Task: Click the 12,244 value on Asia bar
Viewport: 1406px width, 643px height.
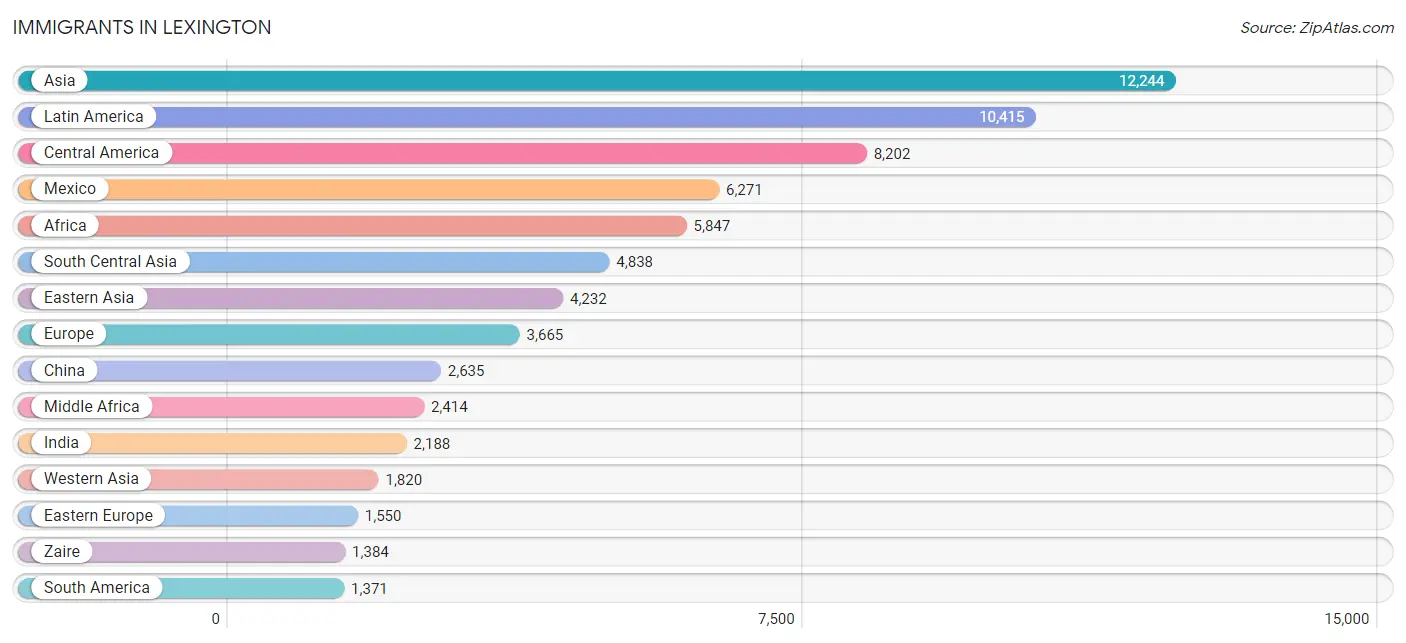Action: [x=1142, y=81]
